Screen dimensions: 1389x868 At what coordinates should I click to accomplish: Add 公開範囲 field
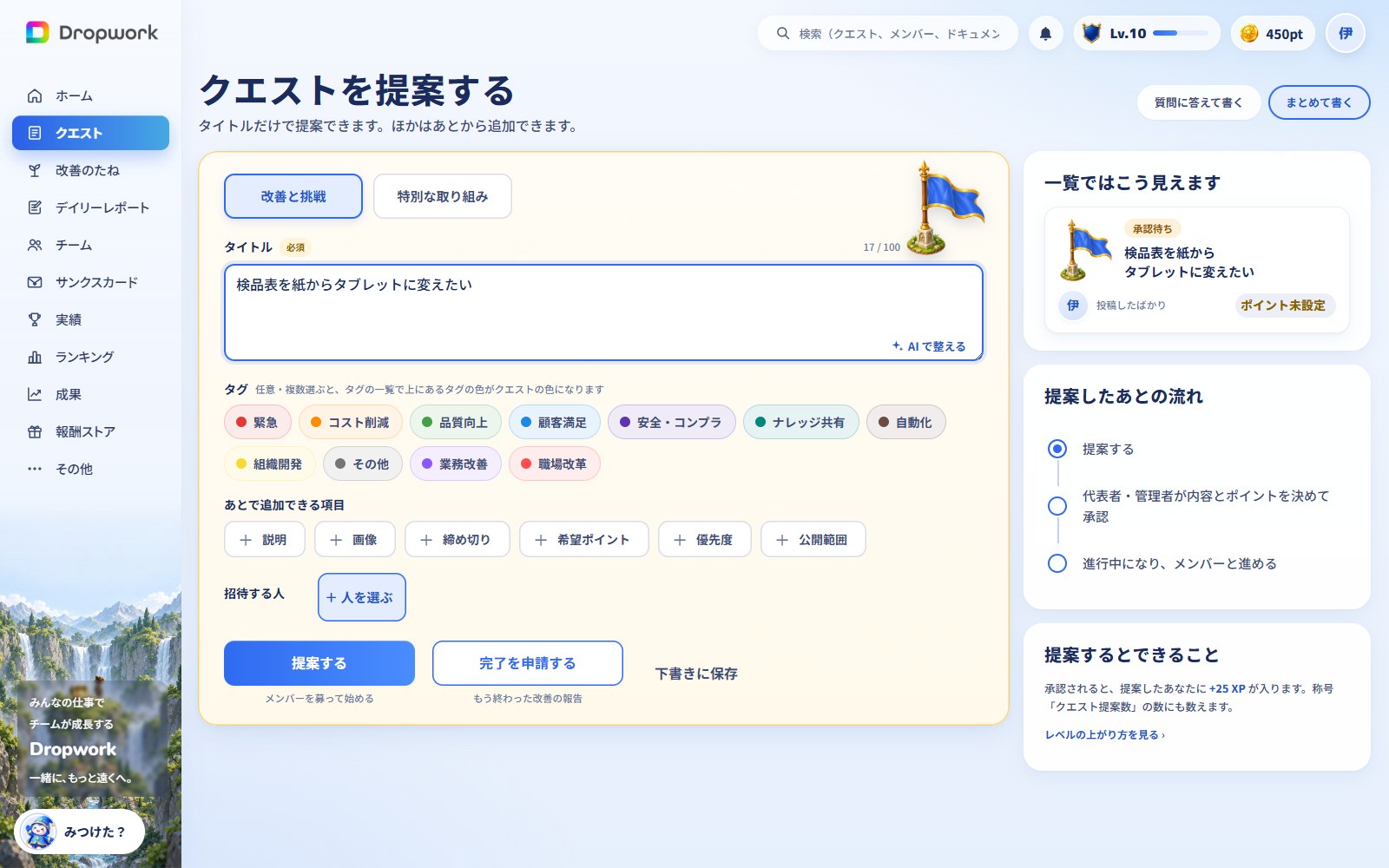coord(813,539)
